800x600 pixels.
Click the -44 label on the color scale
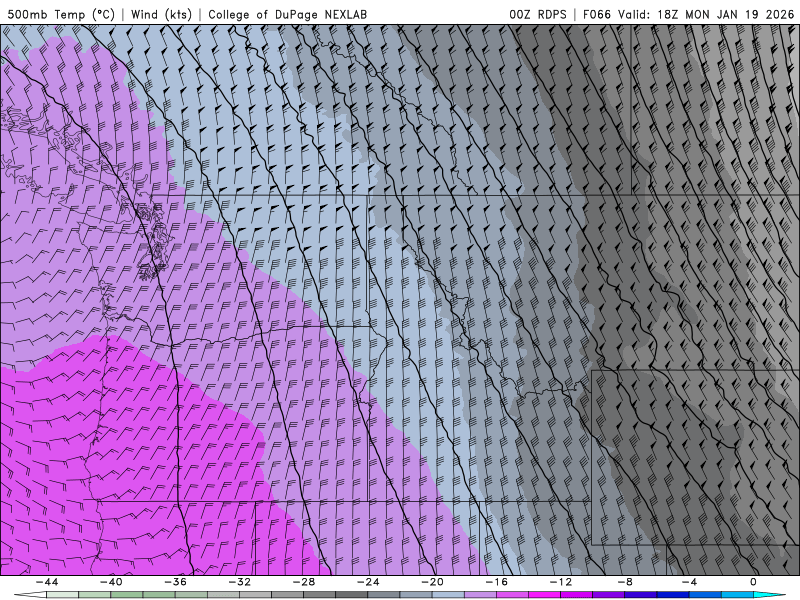coord(47,582)
